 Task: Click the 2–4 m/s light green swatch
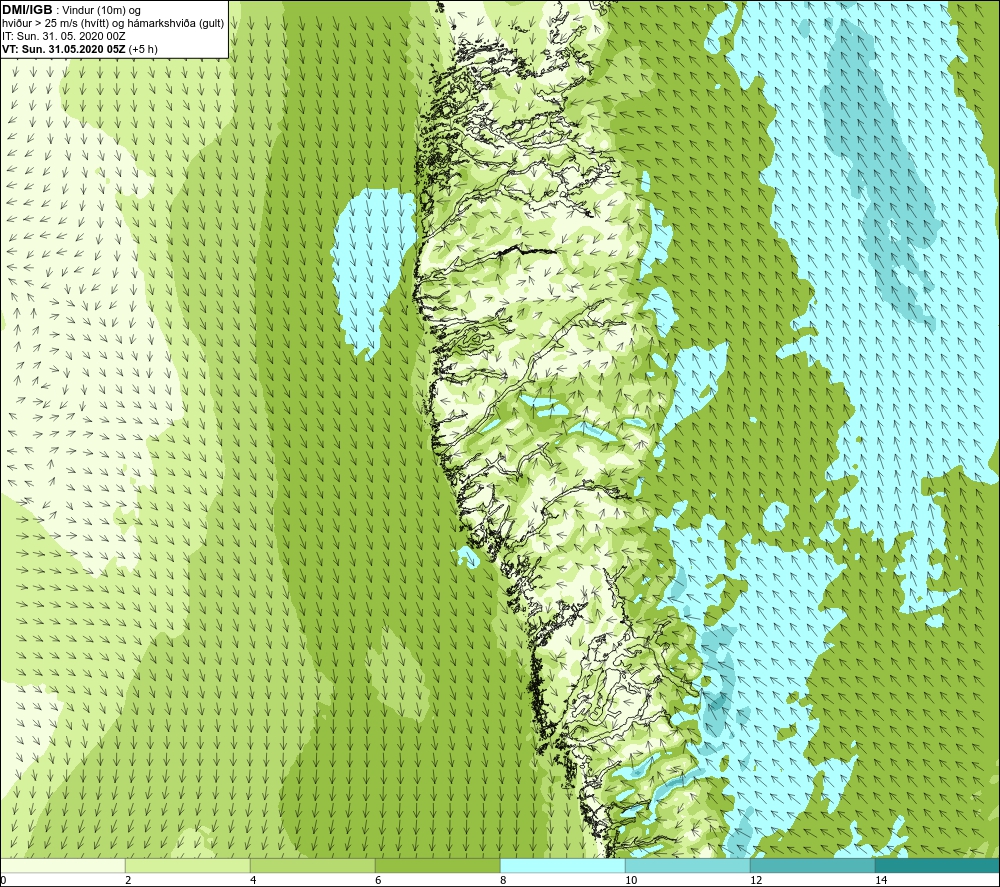188,865
